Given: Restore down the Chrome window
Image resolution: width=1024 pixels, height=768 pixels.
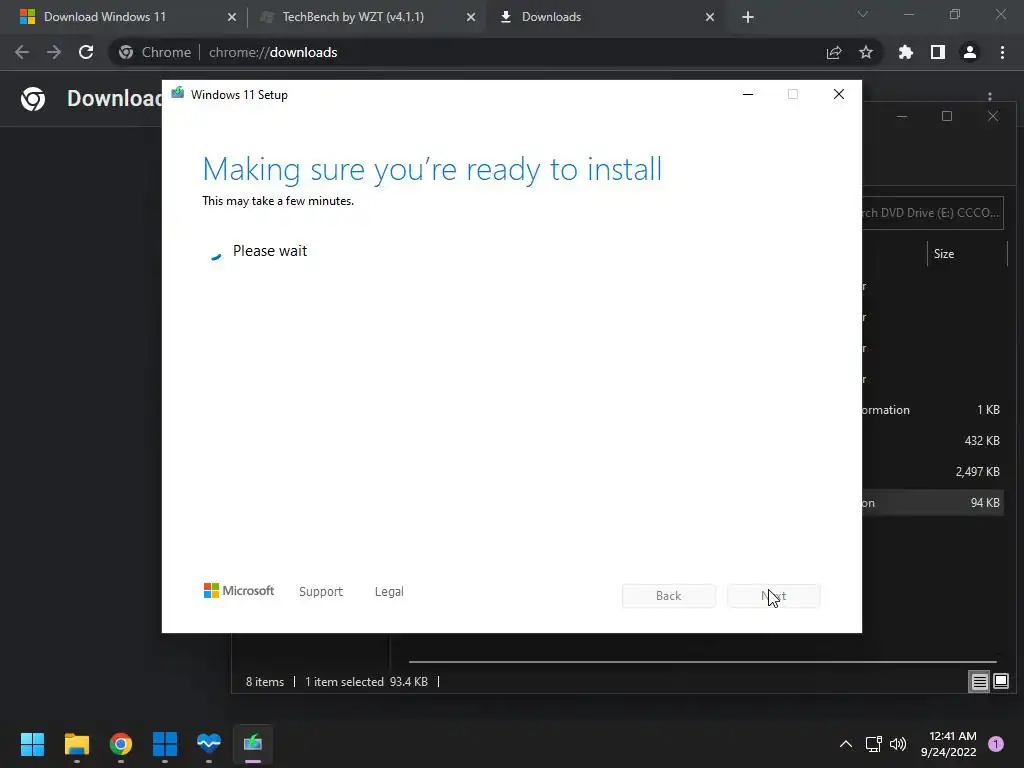Looking at the screenshot, I should tap(955, 14).
